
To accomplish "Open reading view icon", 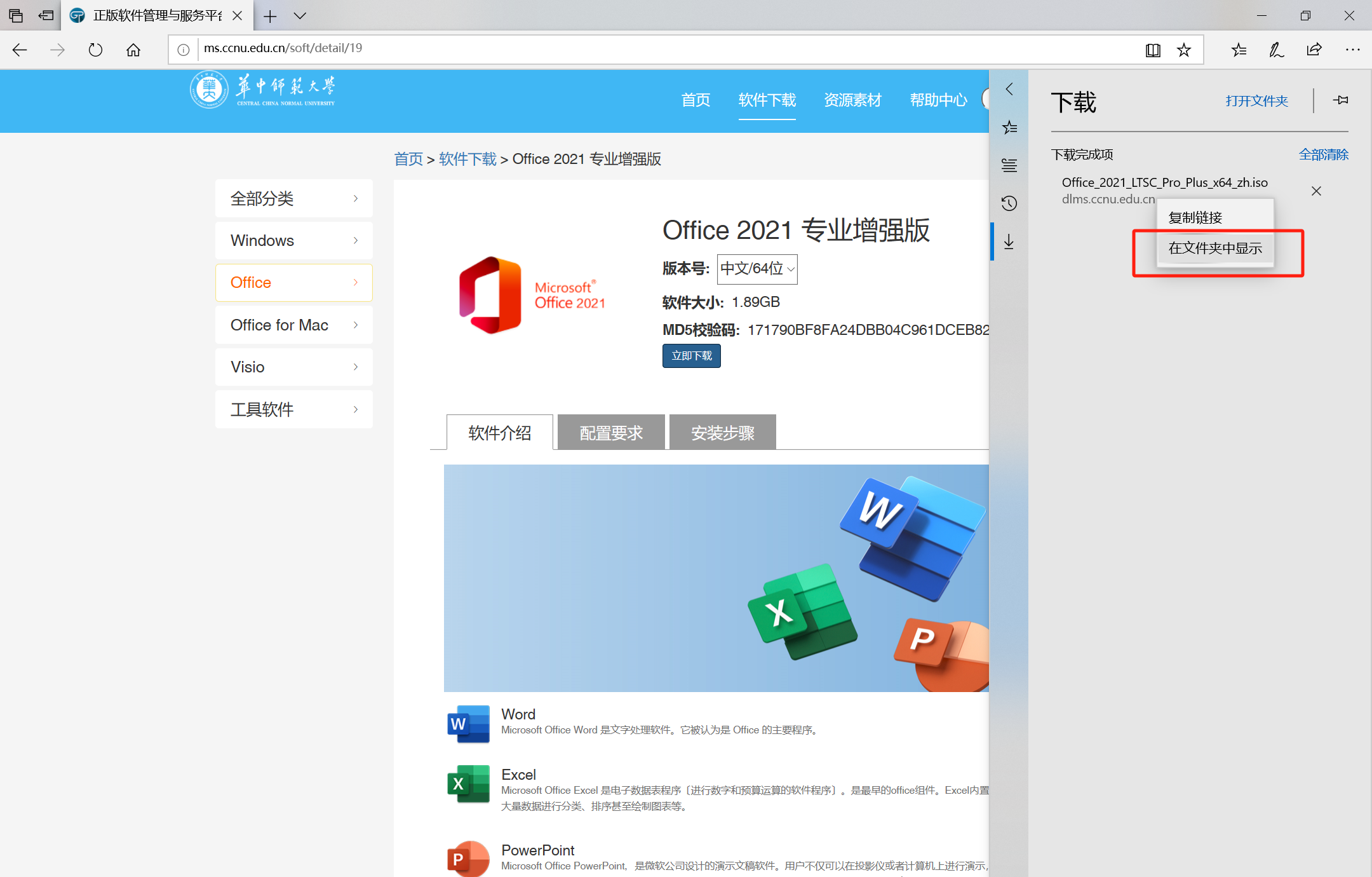I will coord(1153,50).
